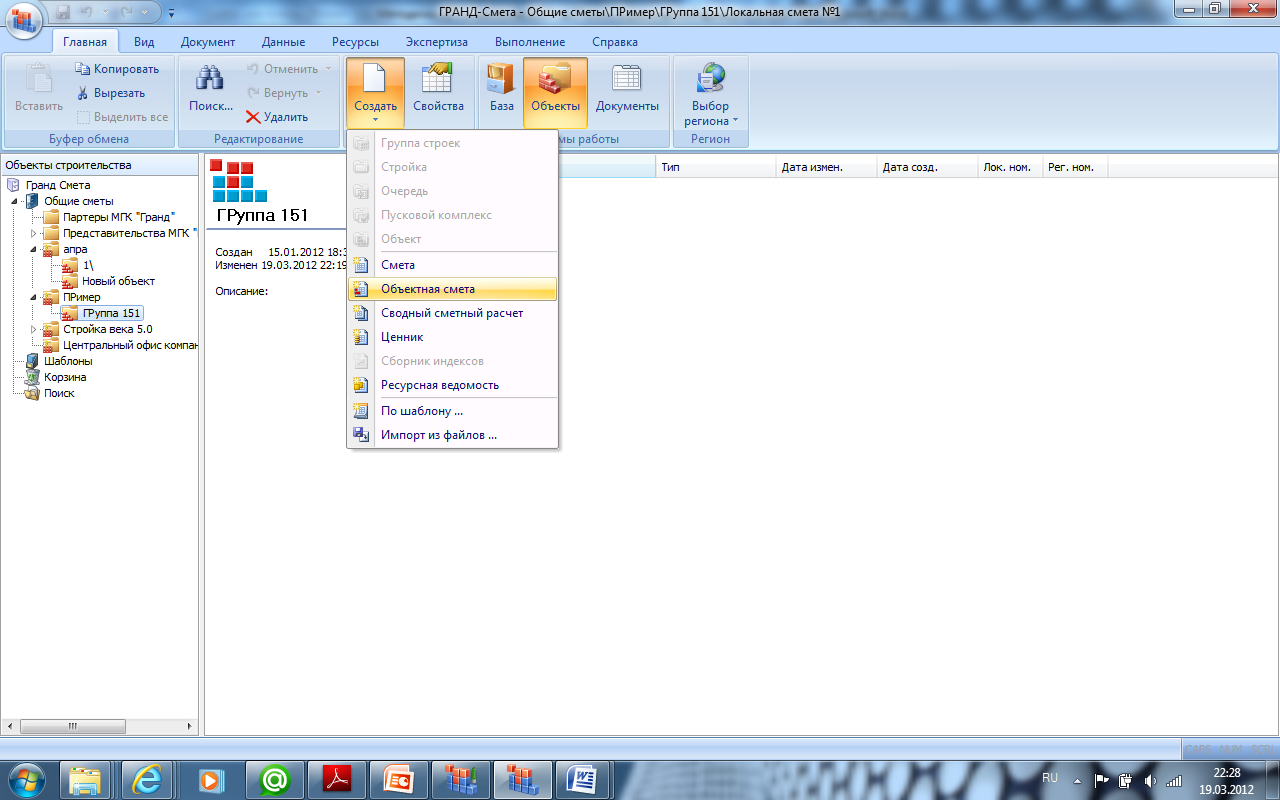Select the 1\ item under апра
This screenshot has width=1280, height=800.
88,265
